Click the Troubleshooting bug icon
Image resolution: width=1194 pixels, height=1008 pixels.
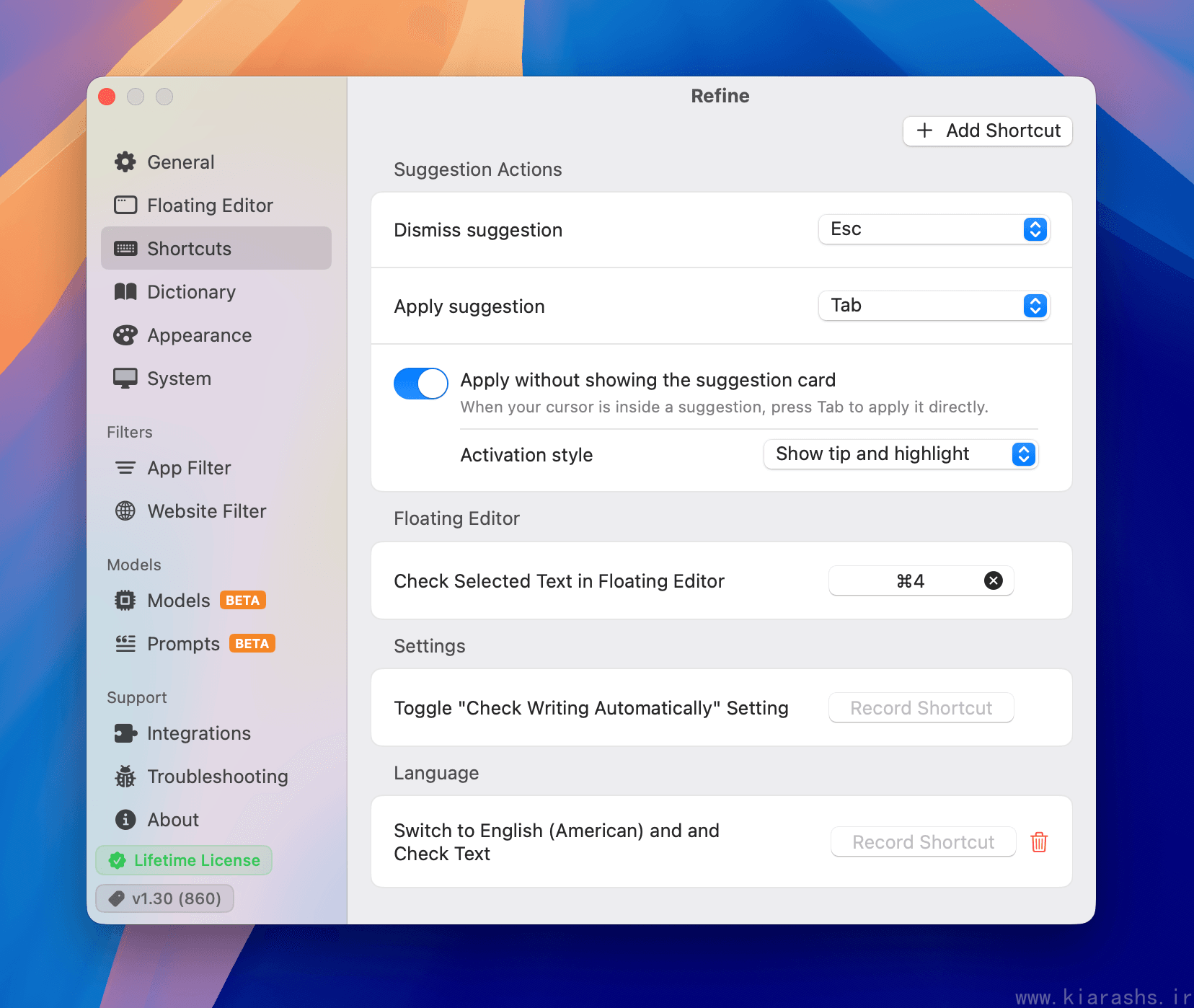125,777
